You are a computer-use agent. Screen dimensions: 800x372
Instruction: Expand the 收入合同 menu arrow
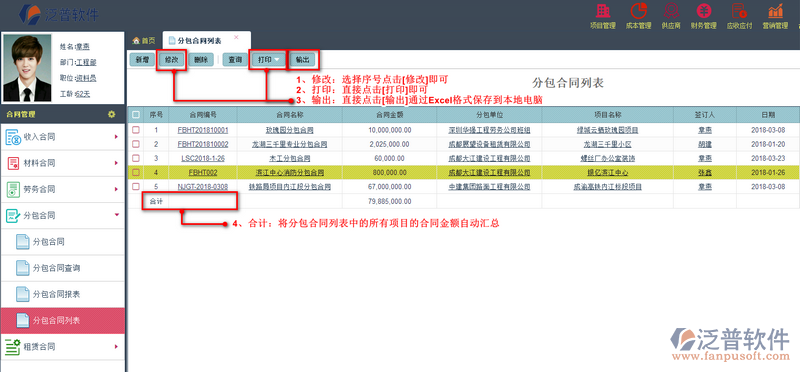pos(116,137)
